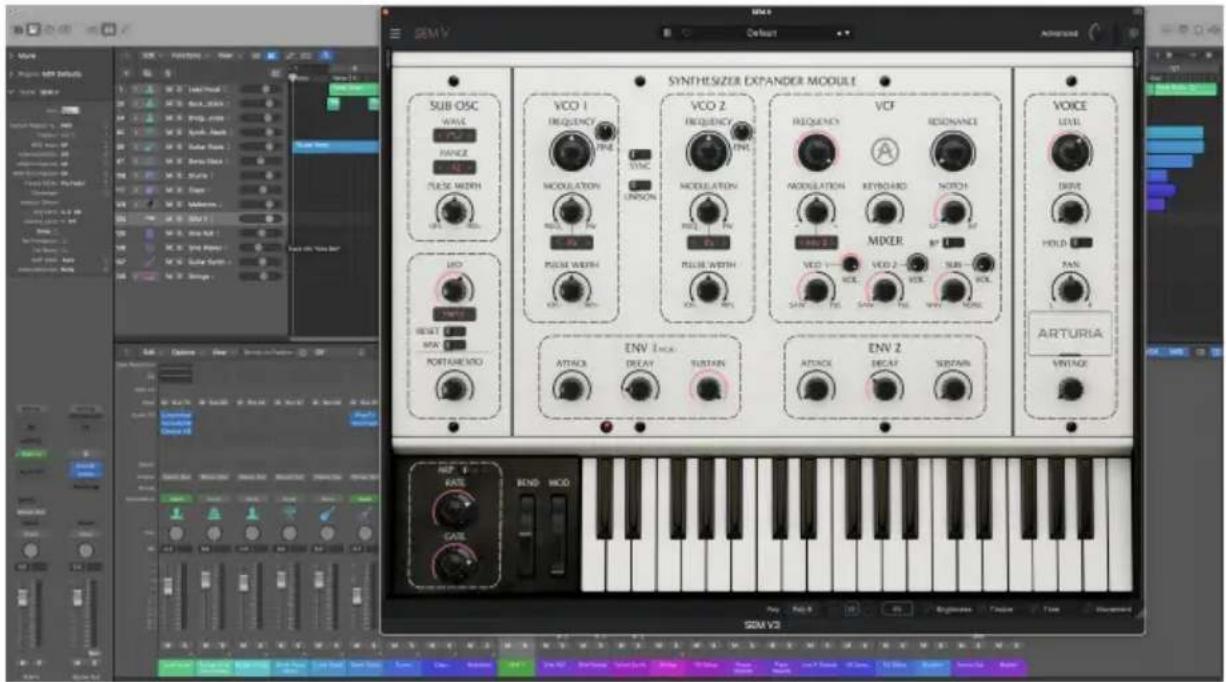Toggle the Voice Hold switch

[x=1082, y=242]
